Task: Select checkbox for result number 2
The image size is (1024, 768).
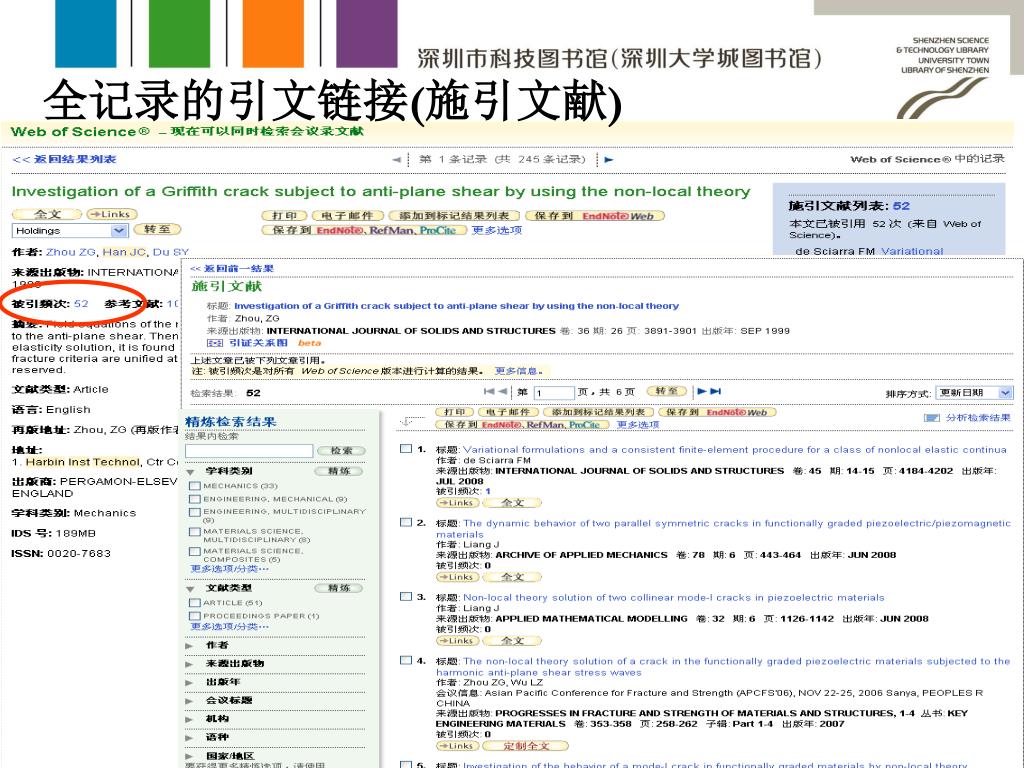Action: pos(405,523)
